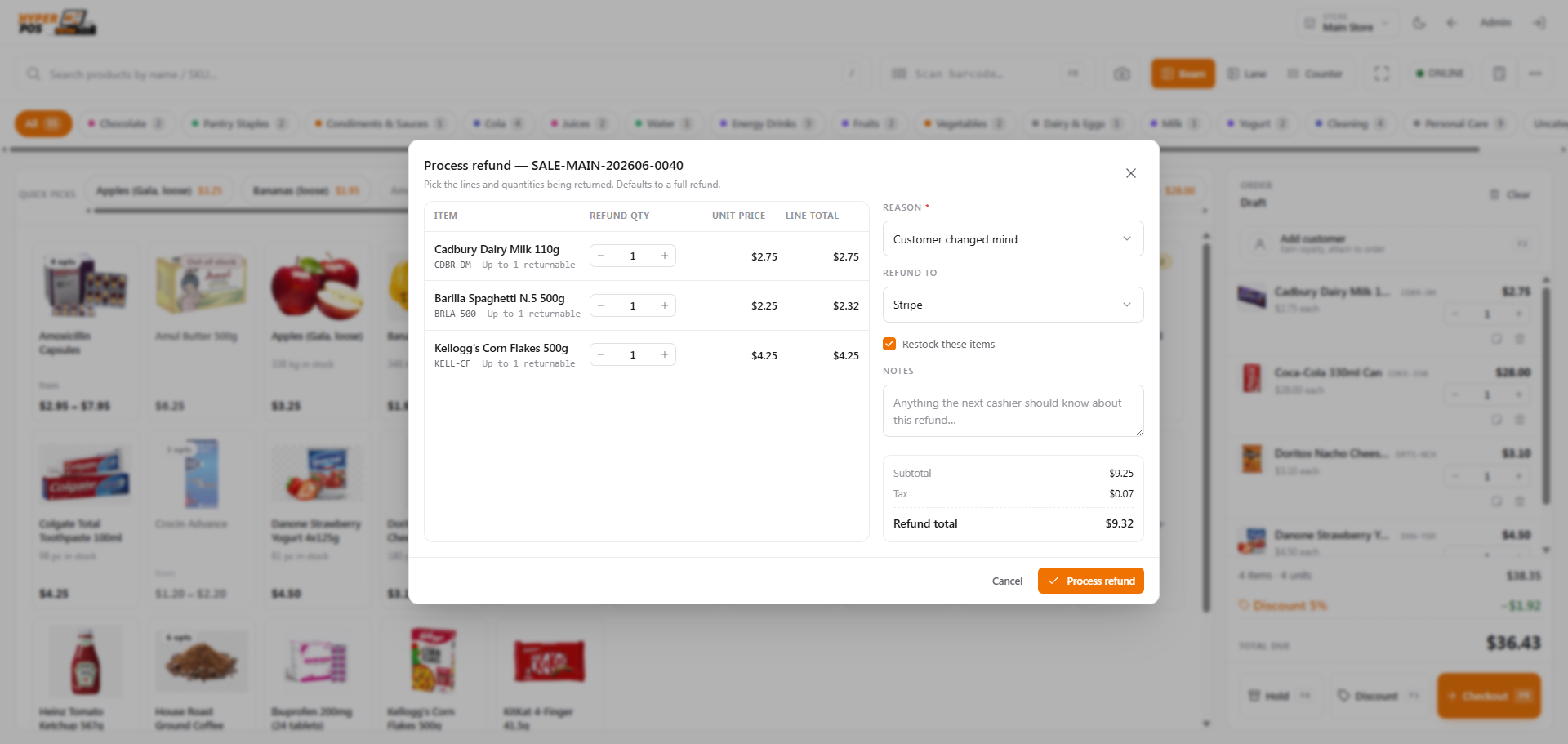
Task: Click the background Hold button
Action: tap(1279, 696)
